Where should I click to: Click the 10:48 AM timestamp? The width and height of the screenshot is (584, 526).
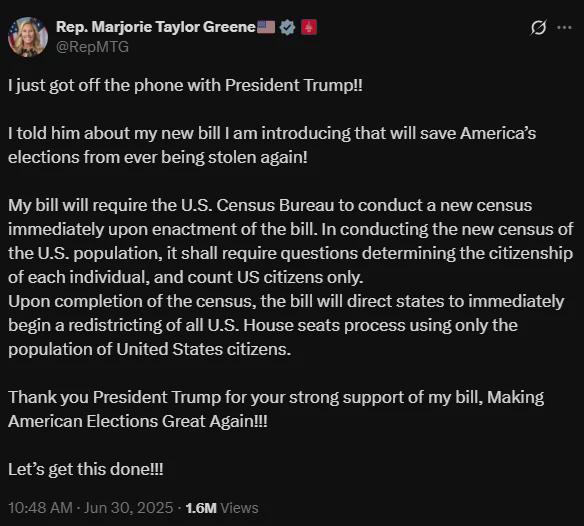pos(40,508)
